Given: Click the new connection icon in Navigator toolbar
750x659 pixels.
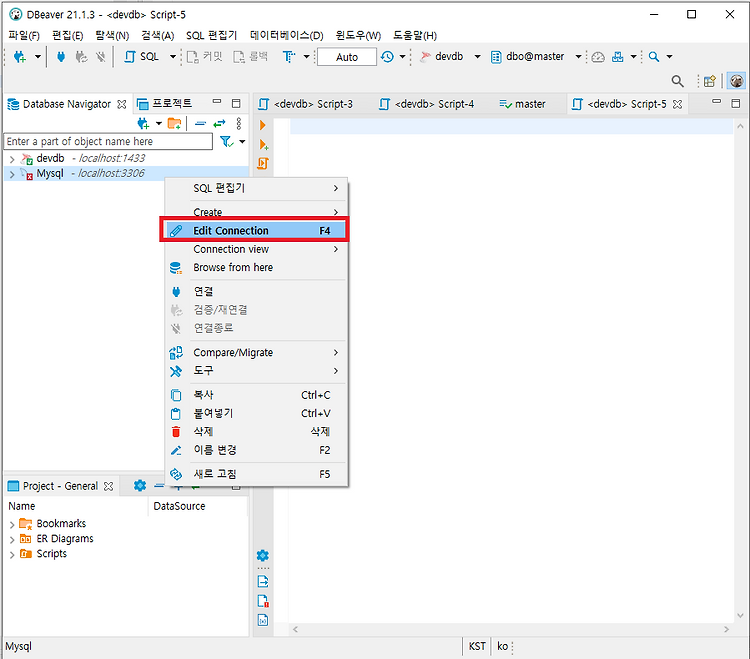Looking at the screenshot, I should (x=143, y=123).
